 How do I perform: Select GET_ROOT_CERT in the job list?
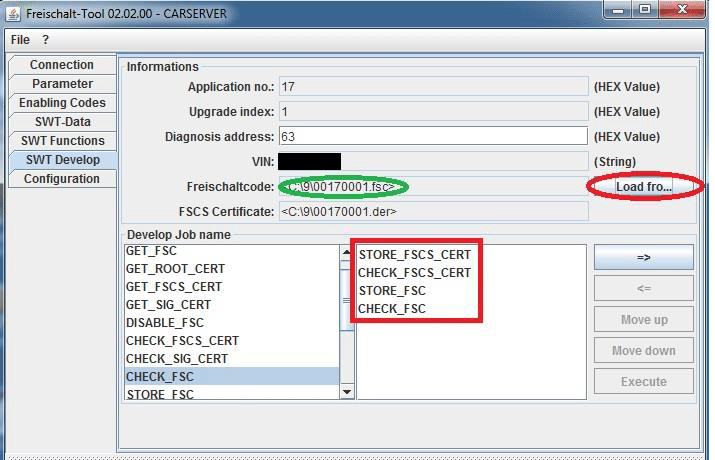pyautogui.click(x=175, y=269)
